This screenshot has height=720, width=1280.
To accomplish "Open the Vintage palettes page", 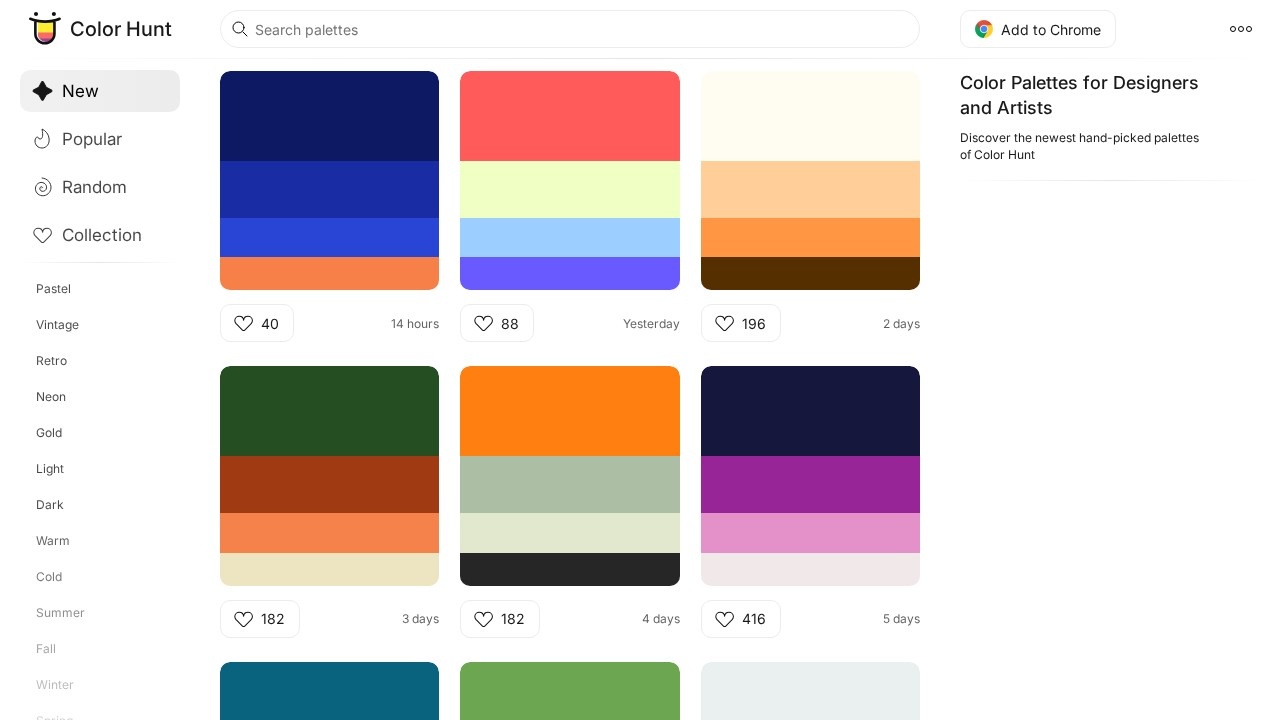I will click(x=57, y=325).
